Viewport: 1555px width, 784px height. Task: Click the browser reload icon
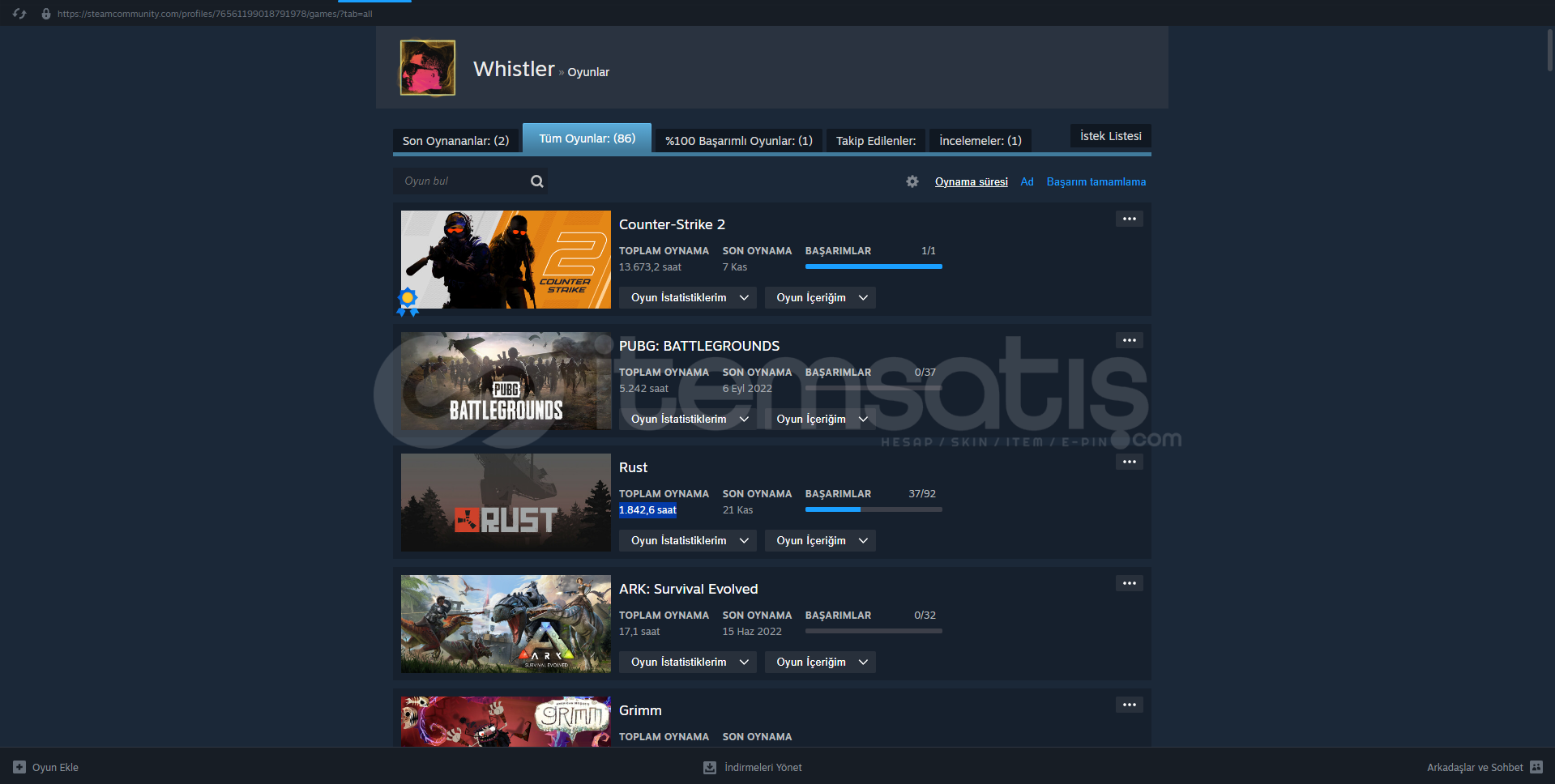coord(19,14)
